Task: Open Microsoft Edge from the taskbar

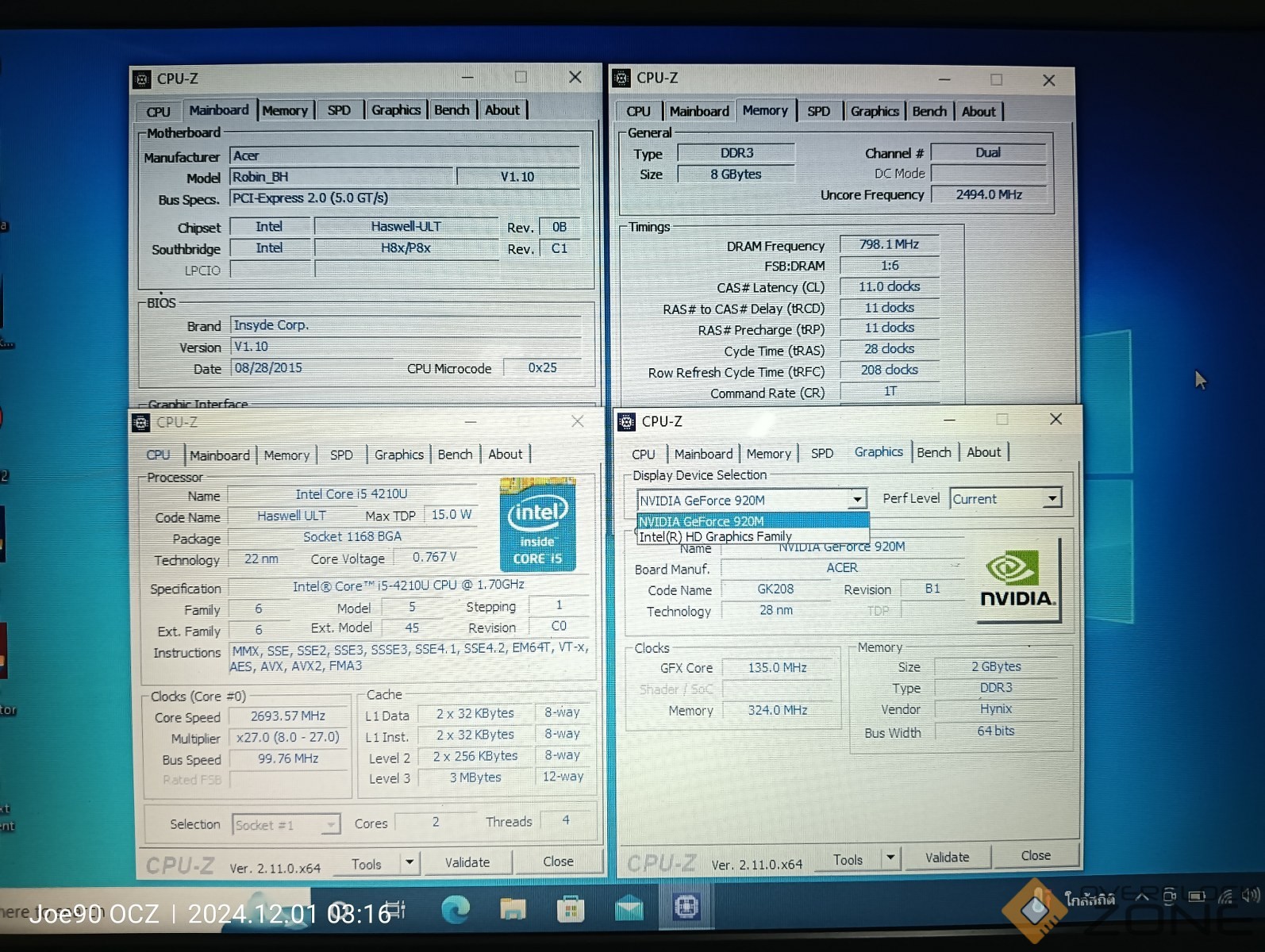Action: pos(456,909)
